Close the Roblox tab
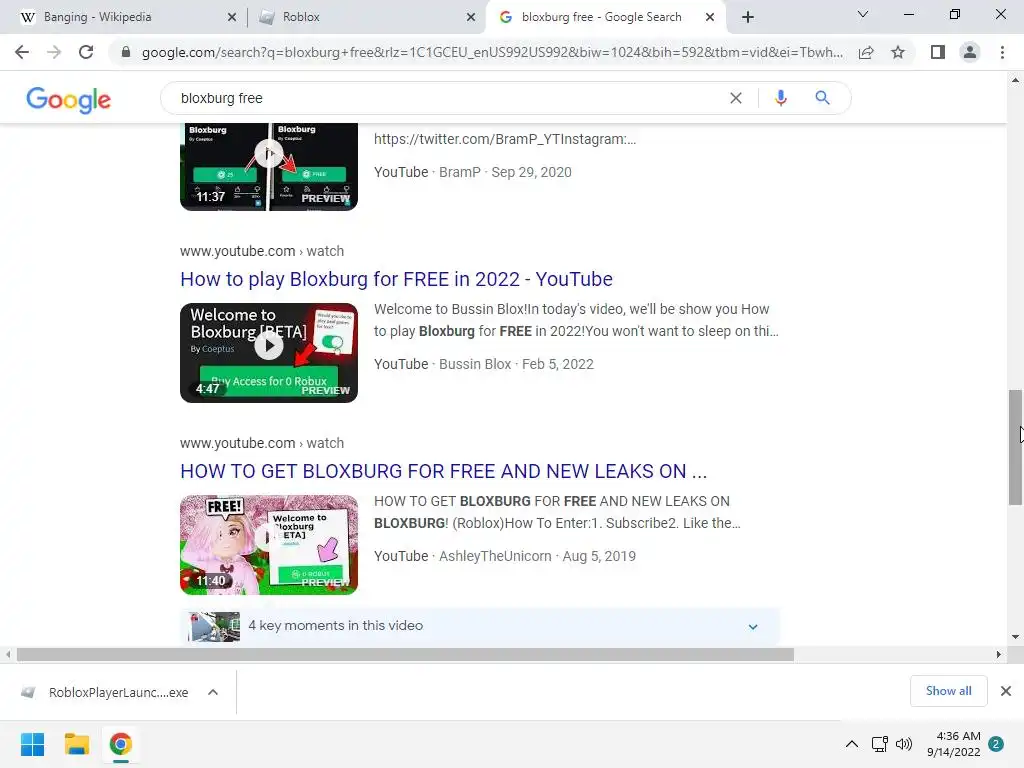 (x=471, y=17)
